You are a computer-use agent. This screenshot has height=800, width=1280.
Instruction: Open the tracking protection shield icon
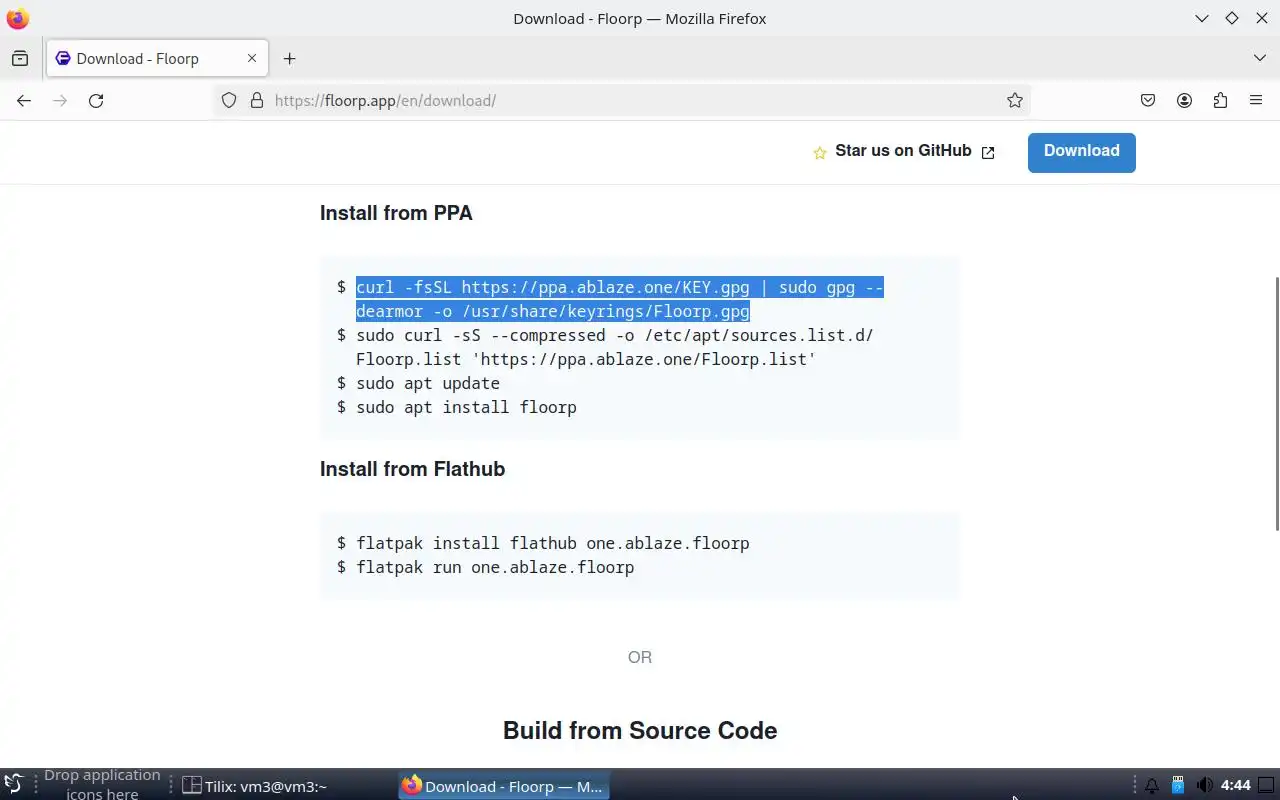coord(229,100)
